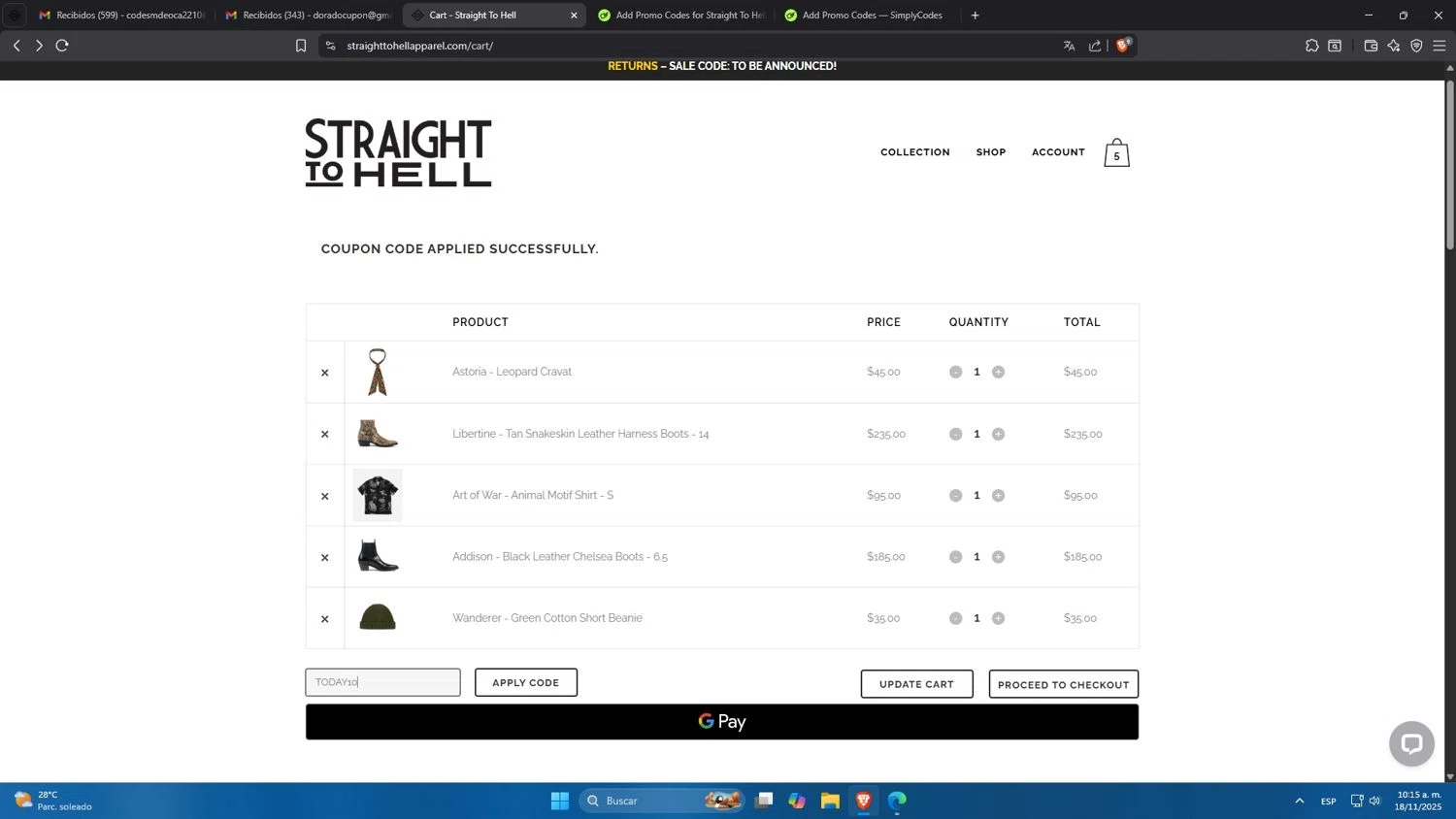Reload the cart page
The height and width of the screenshot is (819, 1456).
pyautogui.click(x=62, y=46)
